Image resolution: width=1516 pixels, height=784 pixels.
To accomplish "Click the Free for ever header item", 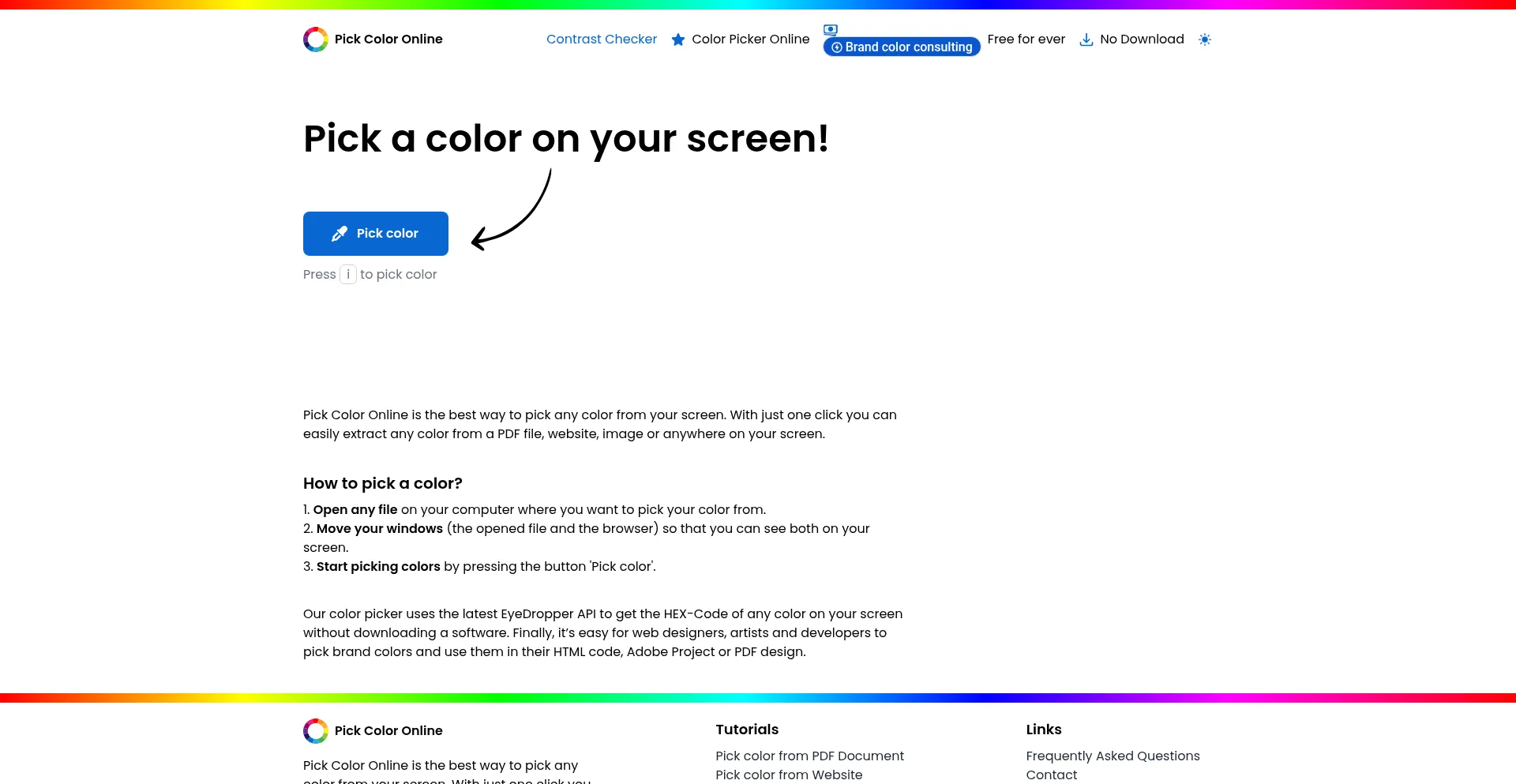I will click(1026, 39).
